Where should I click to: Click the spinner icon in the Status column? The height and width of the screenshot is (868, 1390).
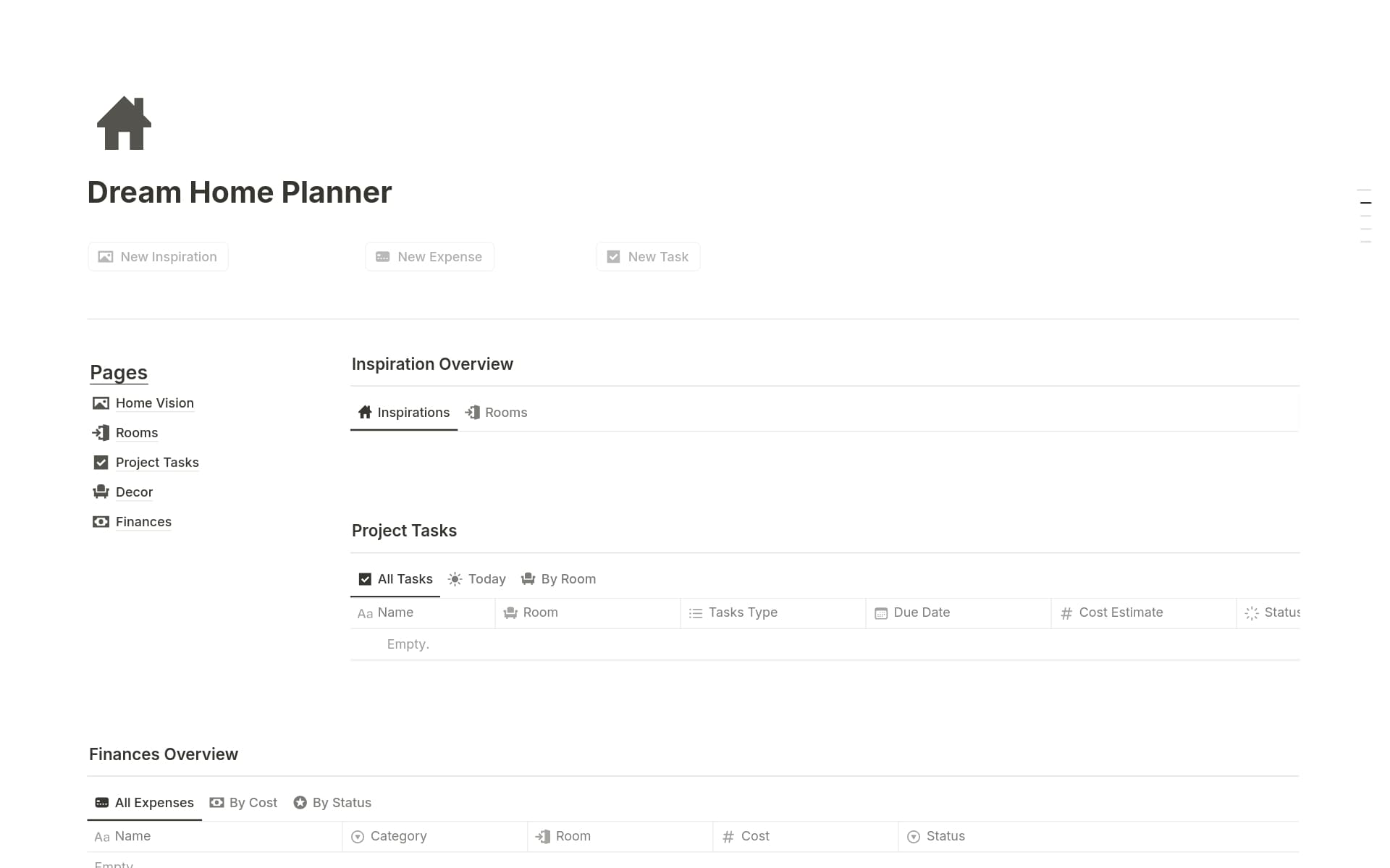point(1252,612)
